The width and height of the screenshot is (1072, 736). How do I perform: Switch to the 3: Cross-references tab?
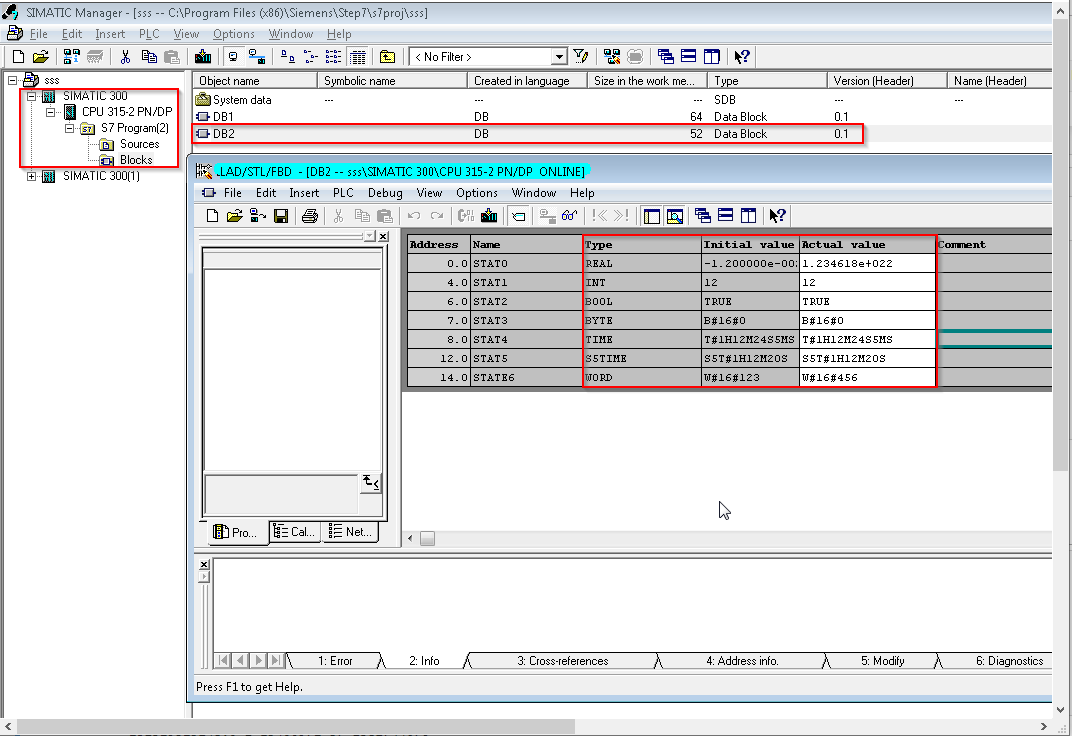coord(562,661)
